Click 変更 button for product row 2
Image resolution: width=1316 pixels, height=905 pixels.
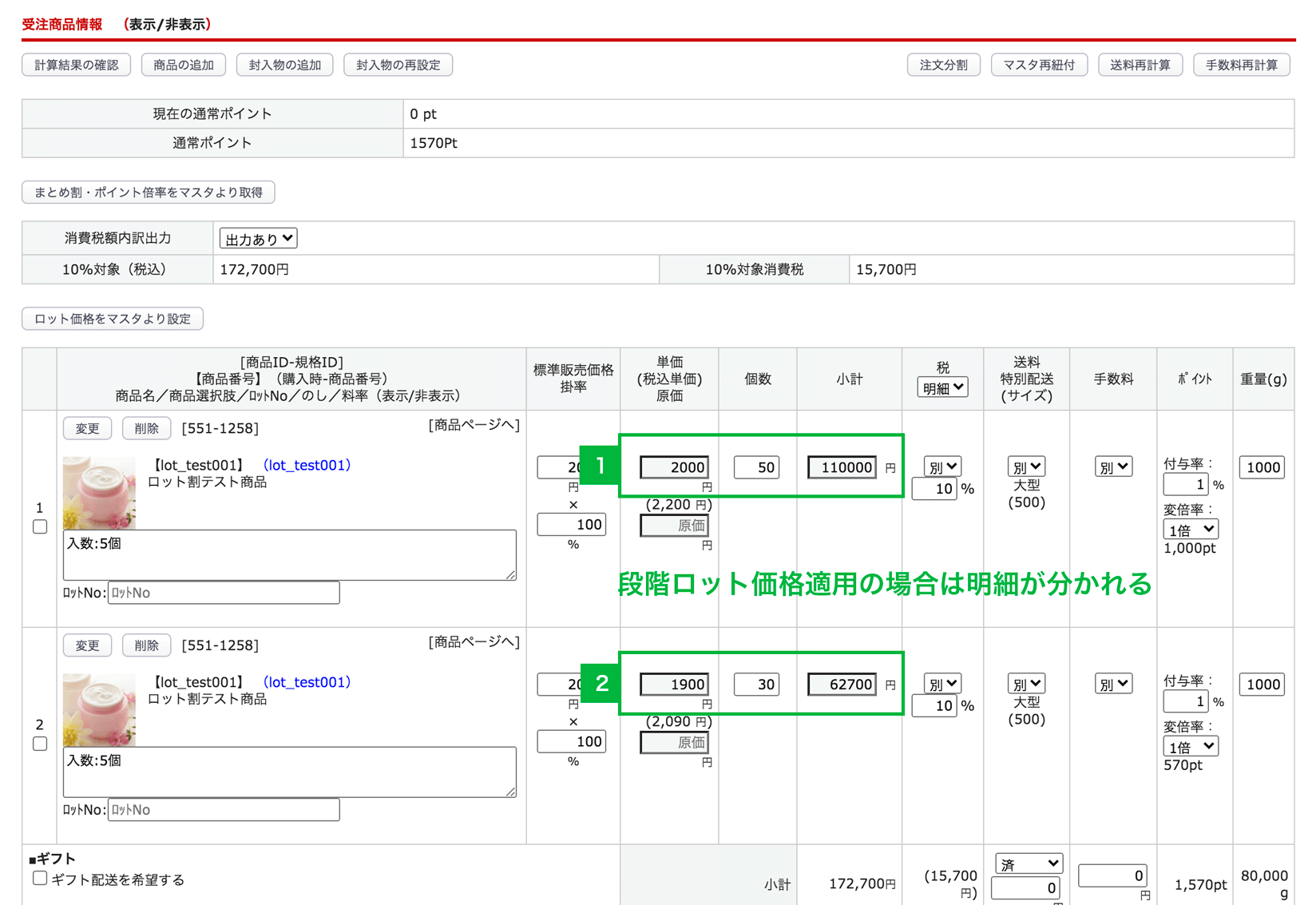click(87, 645)
